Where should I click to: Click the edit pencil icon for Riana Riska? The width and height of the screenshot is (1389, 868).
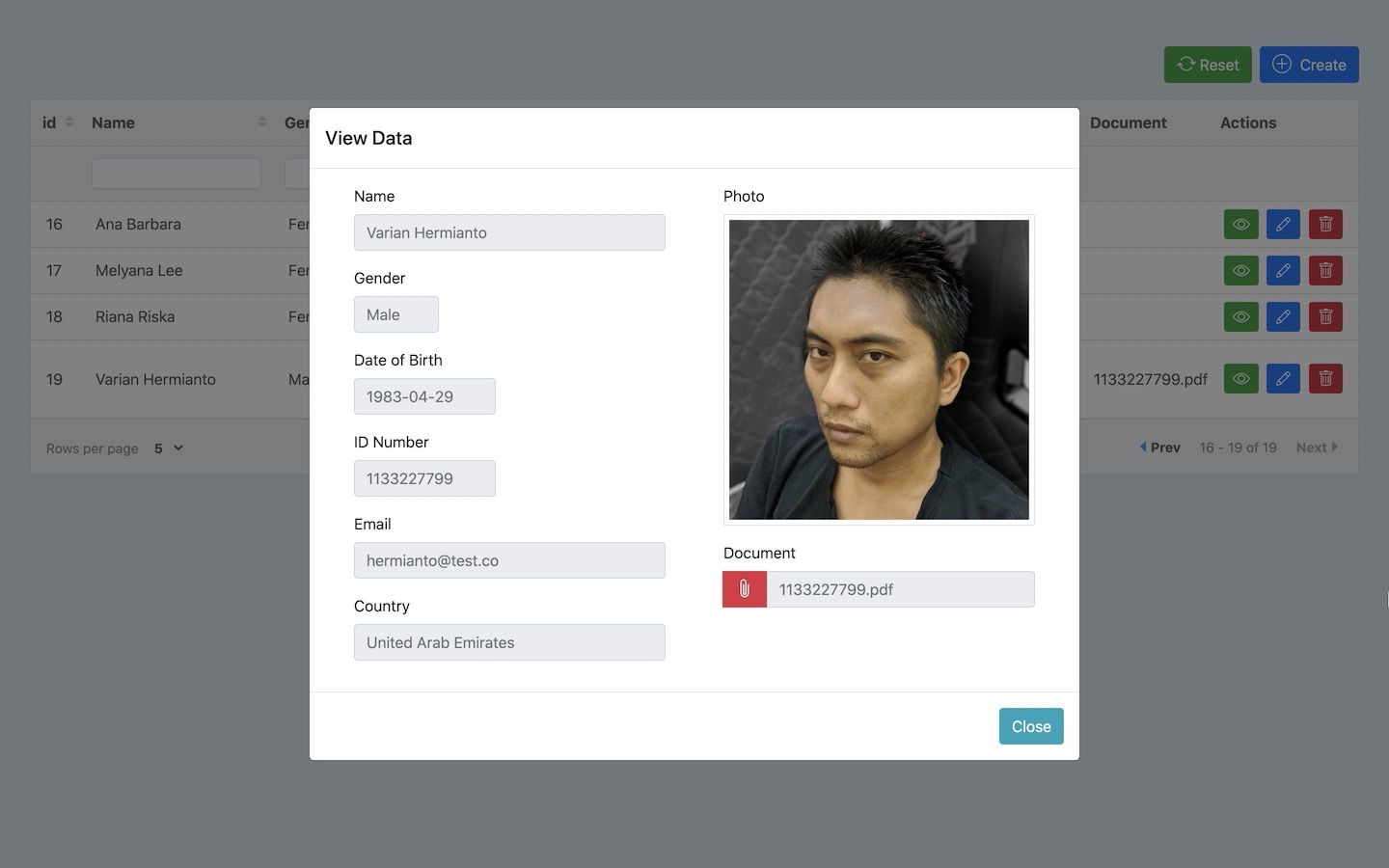tap(1283, 317)
